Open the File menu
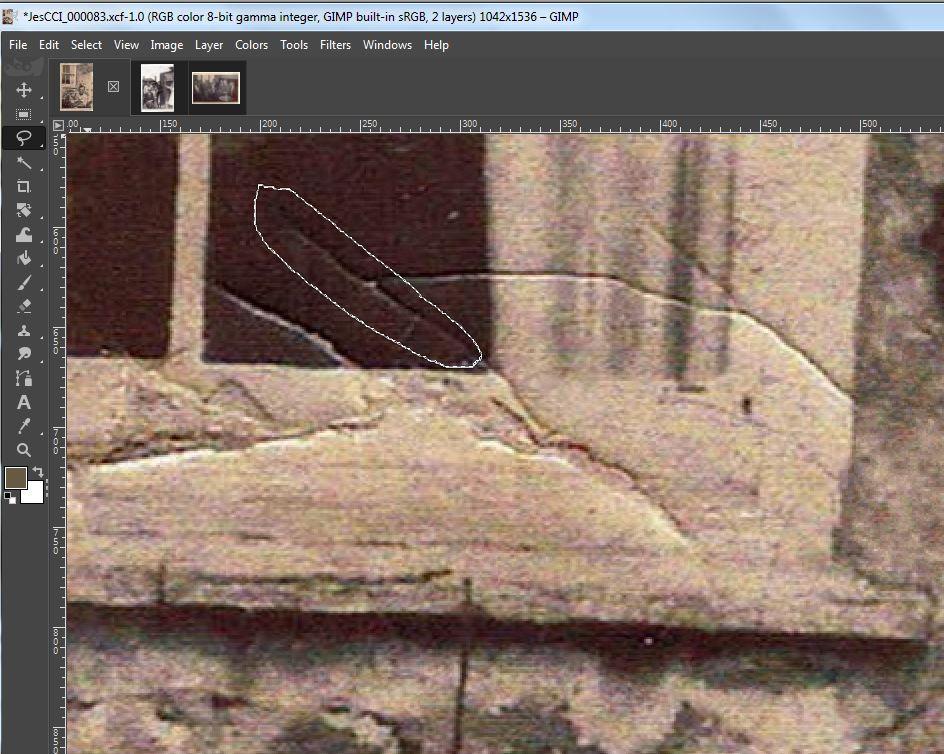 click(x=18, y=45)
